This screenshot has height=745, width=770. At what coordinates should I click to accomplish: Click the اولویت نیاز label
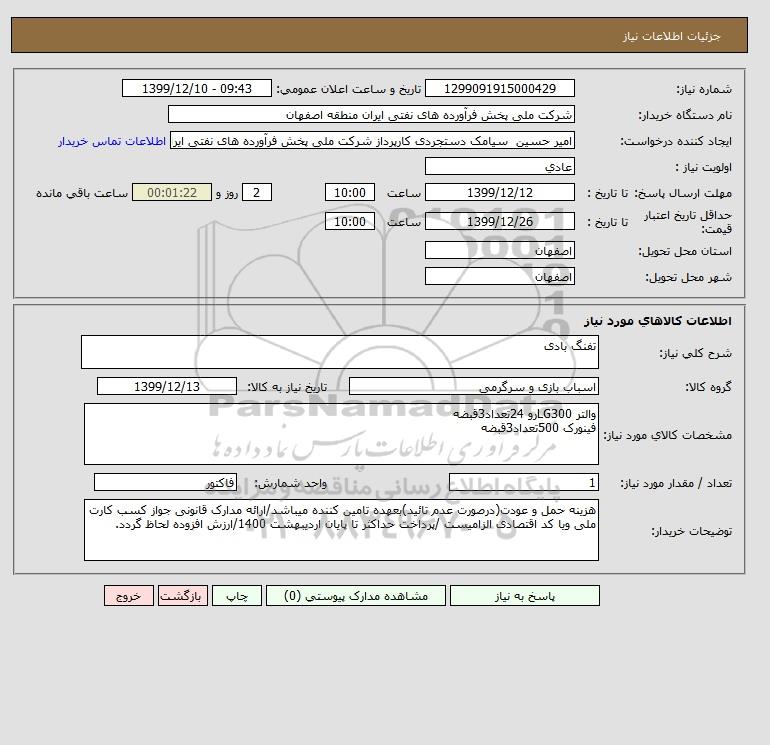click(x=704, y=167)
